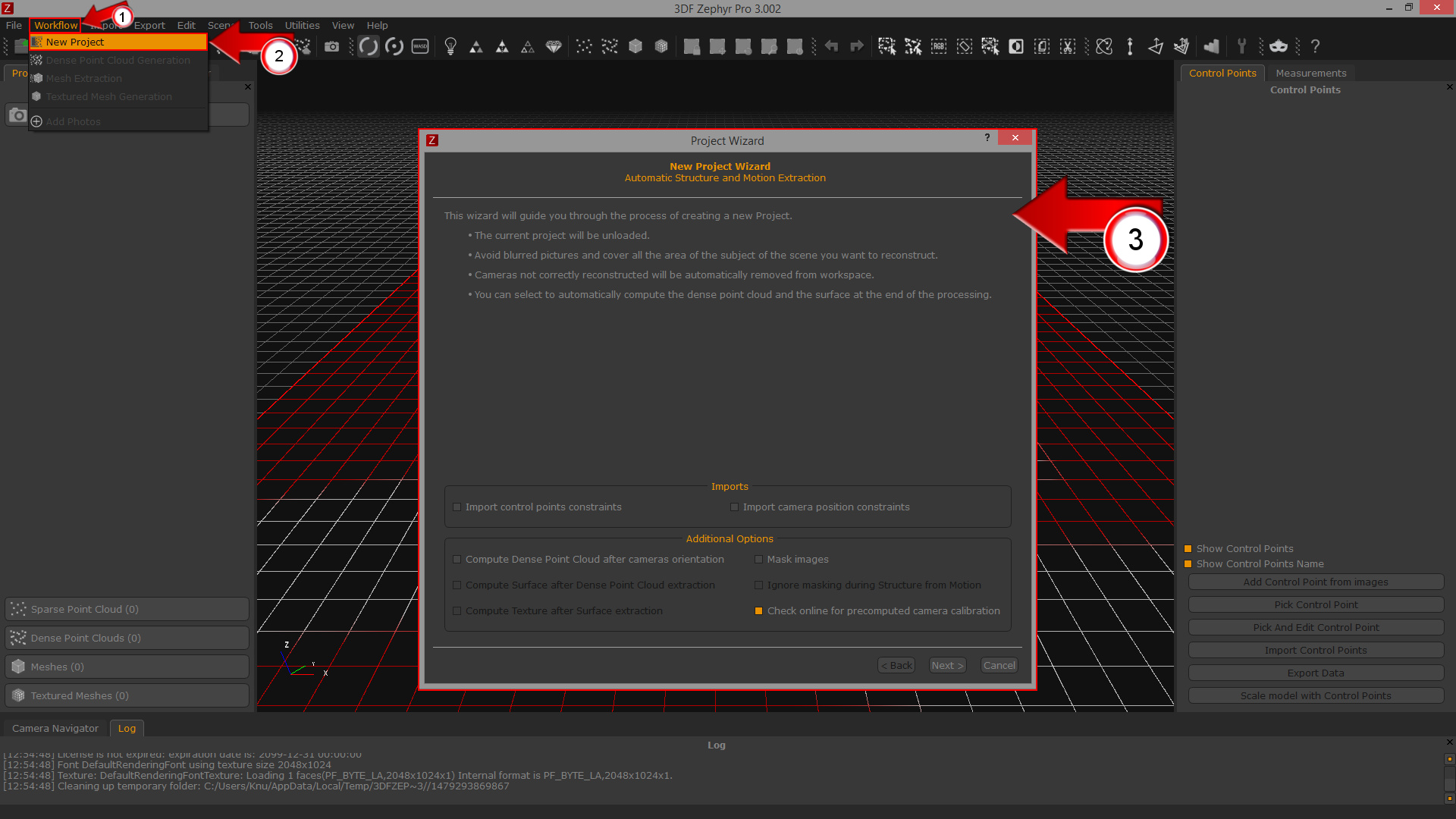The width and height of the screenshot is (1456, 819).
Task: Click the scissors cut selection icon
Action: pyautogui.click(x=1068, y=47)
